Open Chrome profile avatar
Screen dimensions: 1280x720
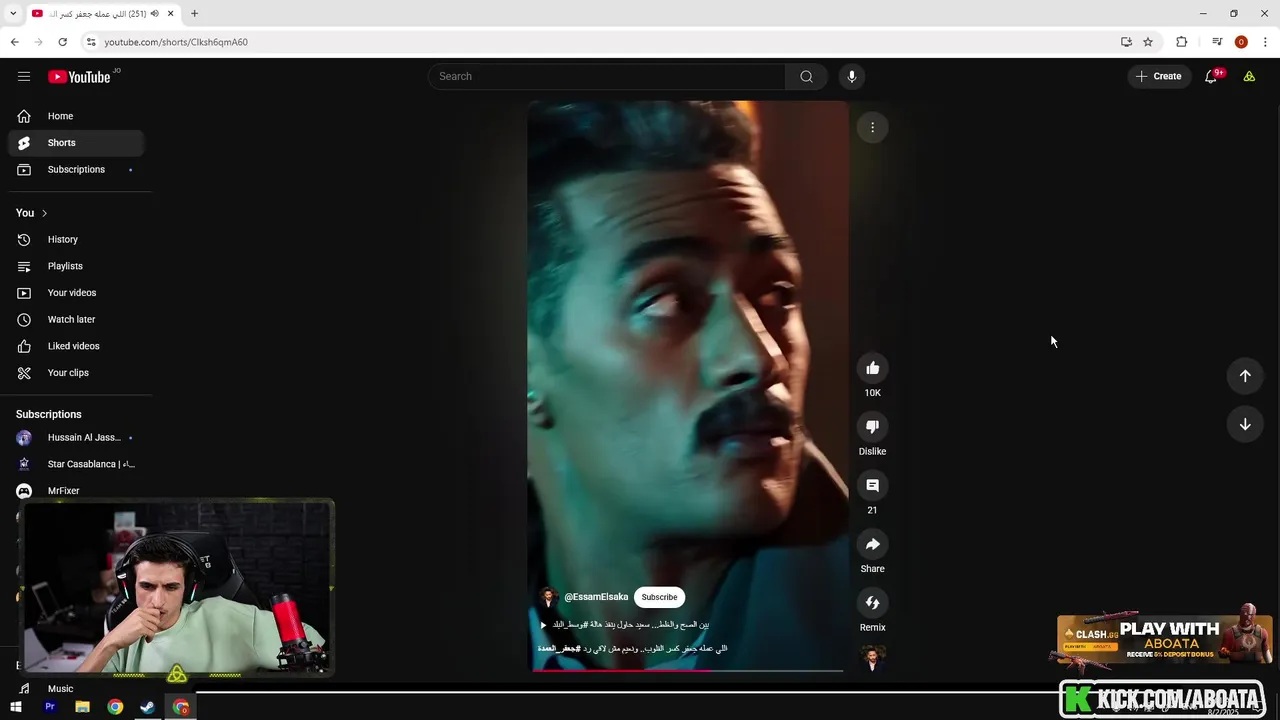1241,42
